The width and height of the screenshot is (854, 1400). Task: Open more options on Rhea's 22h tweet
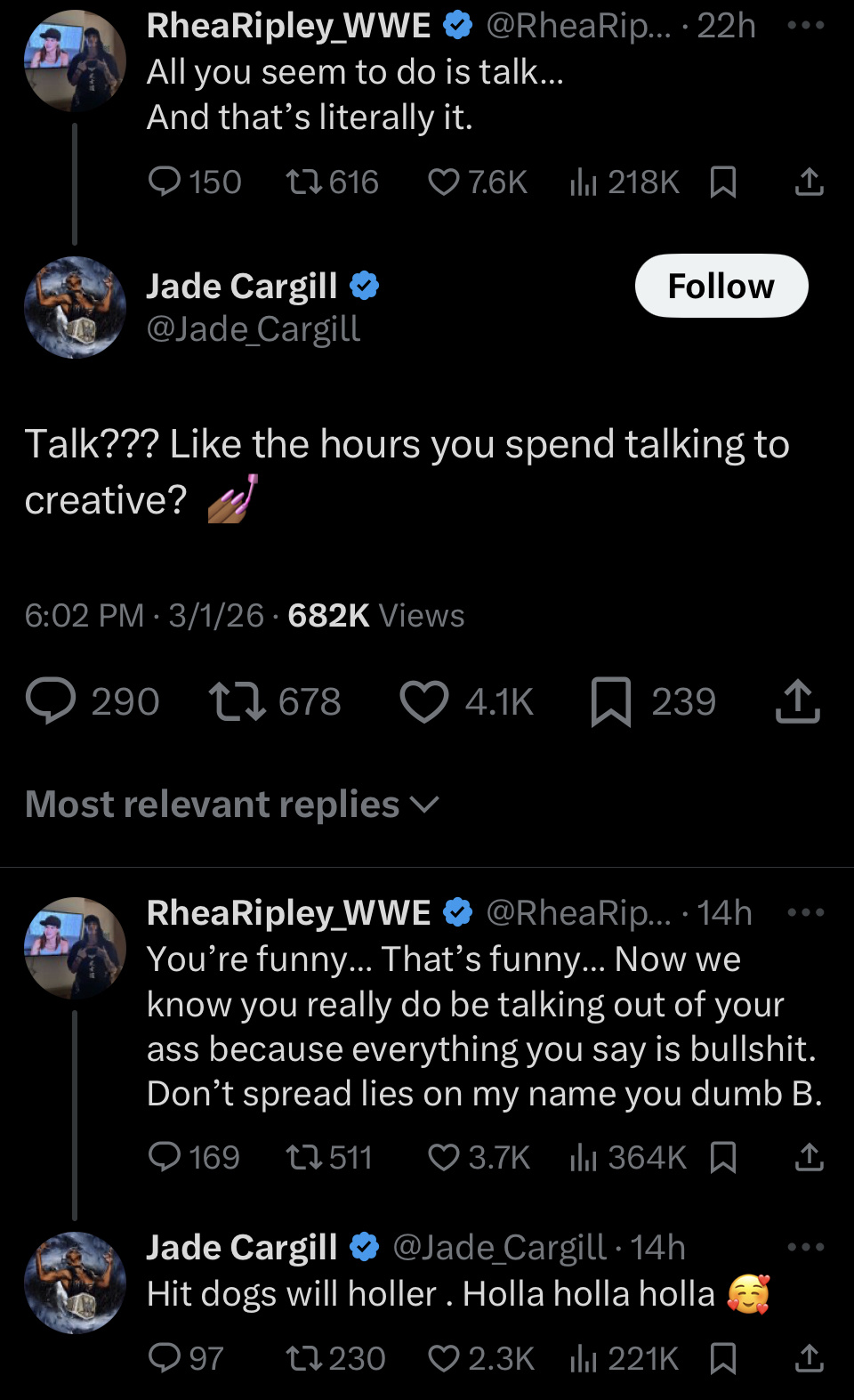coord(806,25)
